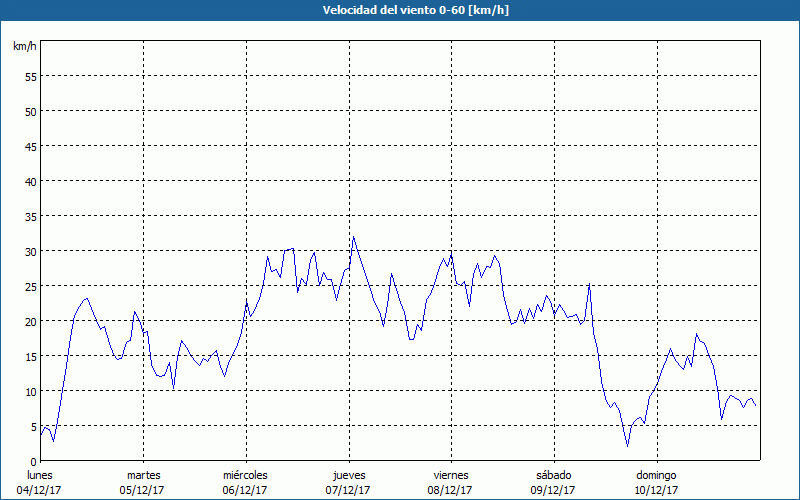Click the chart title "Velocidad del viento 0-60 [km/h]"
Viewport: 800px width, 500px height.
tap(400, 10)
